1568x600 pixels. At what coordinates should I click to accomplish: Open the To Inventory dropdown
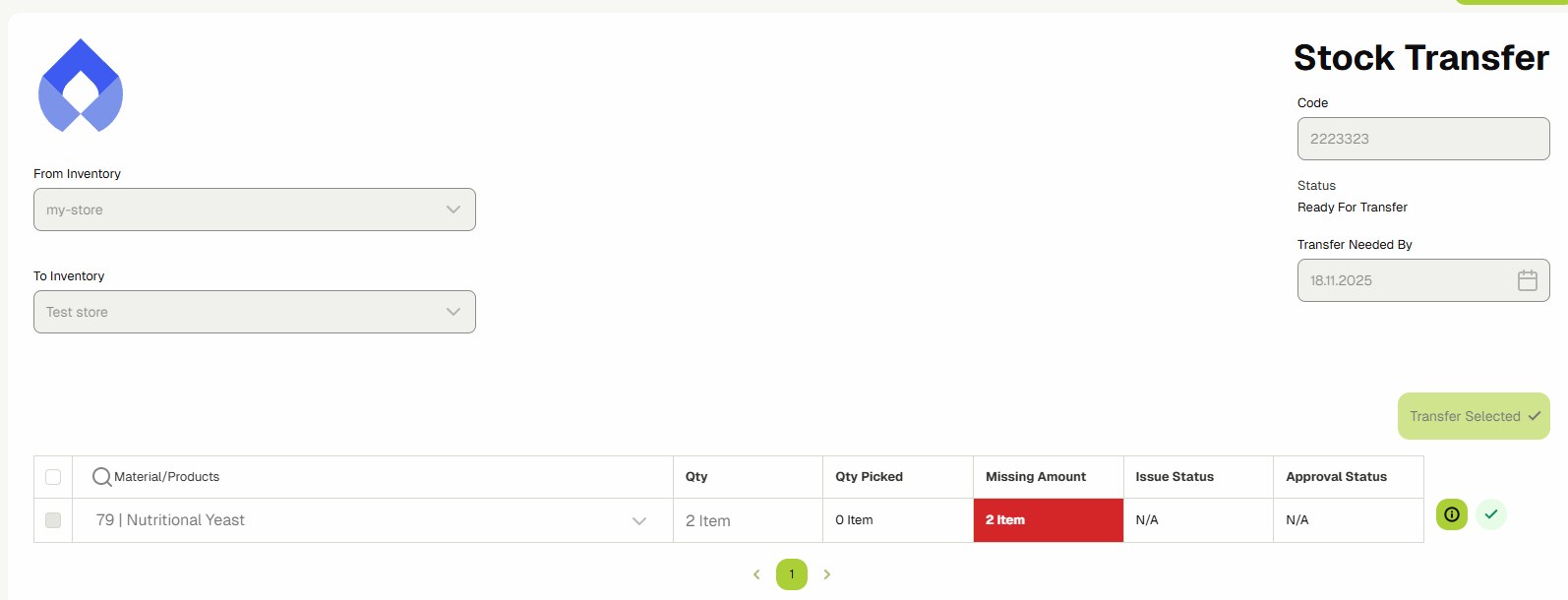[254, 312]
